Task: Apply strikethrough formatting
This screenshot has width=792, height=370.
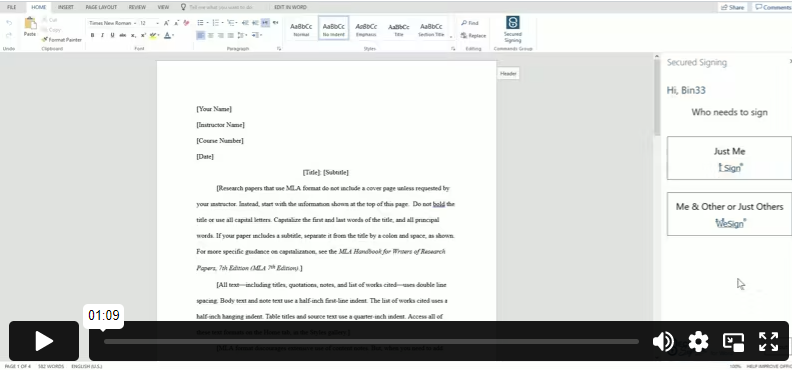Action: 123,35
